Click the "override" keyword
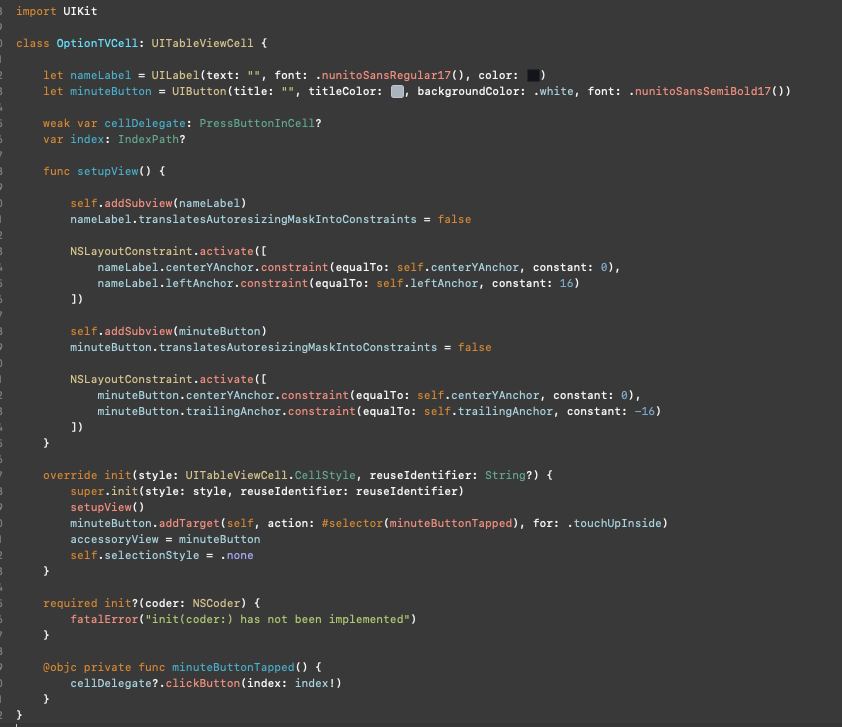This screenshot has height=727, width=842. (x=70, y=476)
